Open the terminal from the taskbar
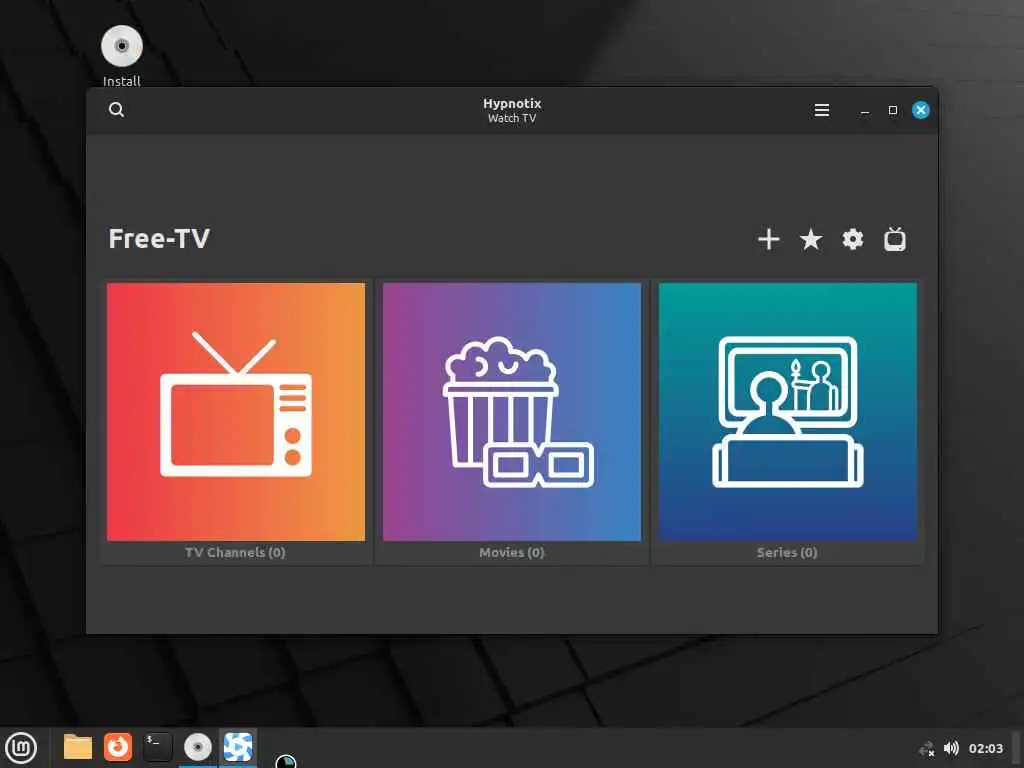This screenshot has width=1024, height=768. (x=157, y=748)
